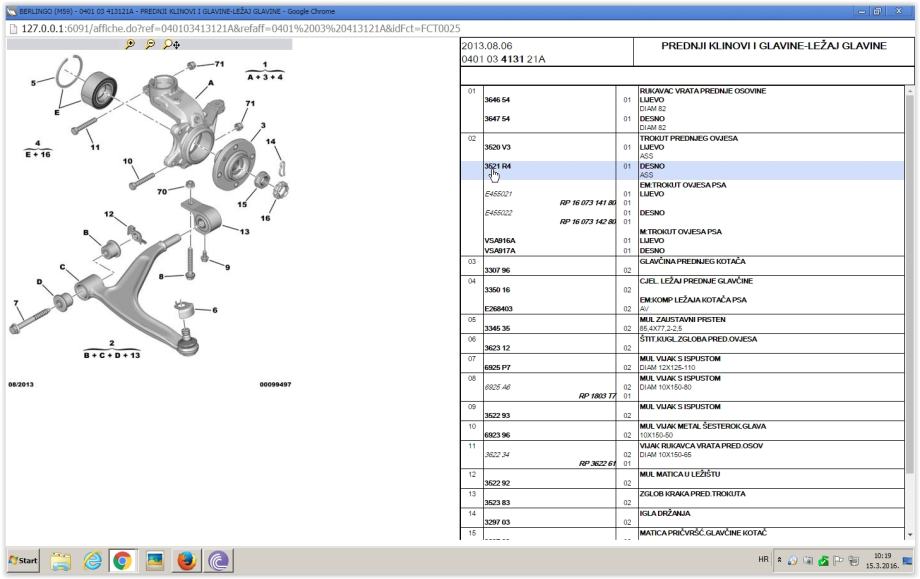Click the show desktop button
Image resolution: width=920 pixels, height=579 pixels.
(908, 560)
